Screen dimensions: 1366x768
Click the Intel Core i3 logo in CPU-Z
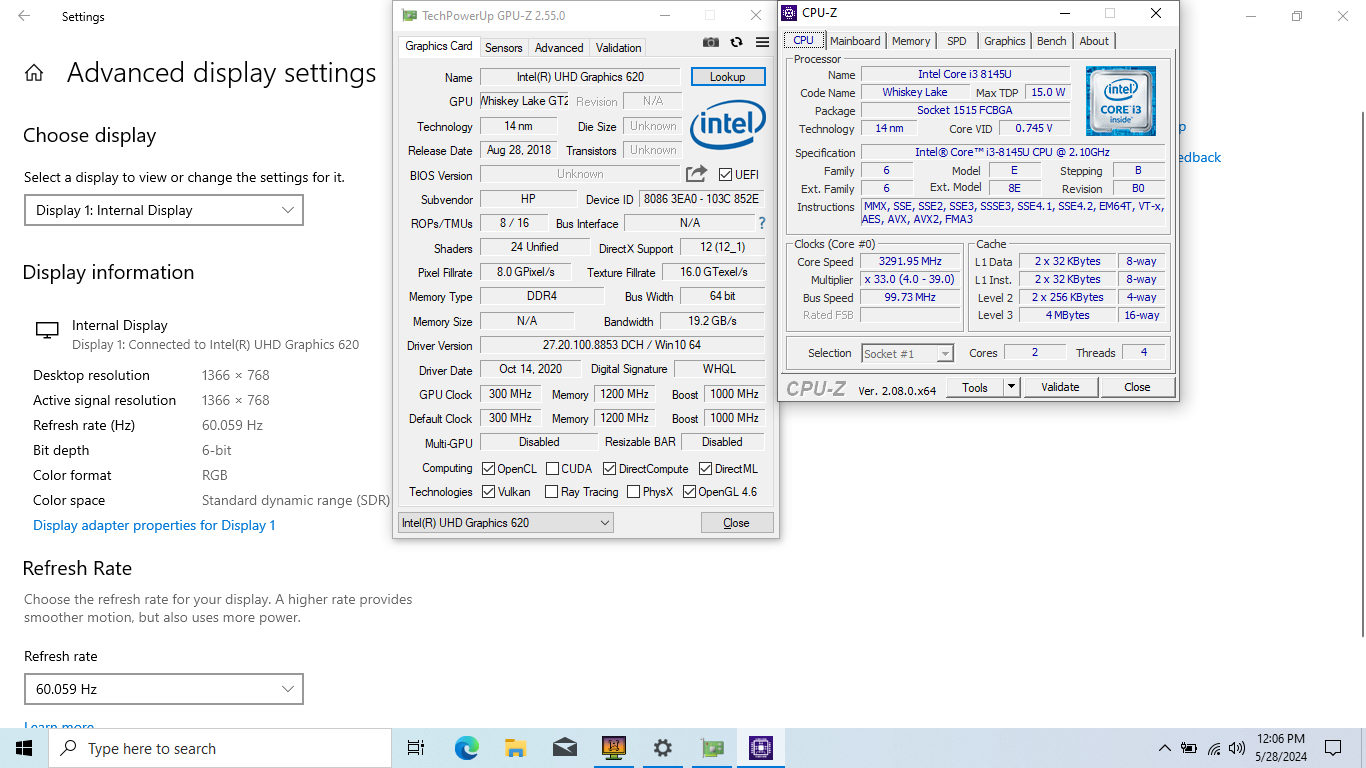[x=1121, y=101]
